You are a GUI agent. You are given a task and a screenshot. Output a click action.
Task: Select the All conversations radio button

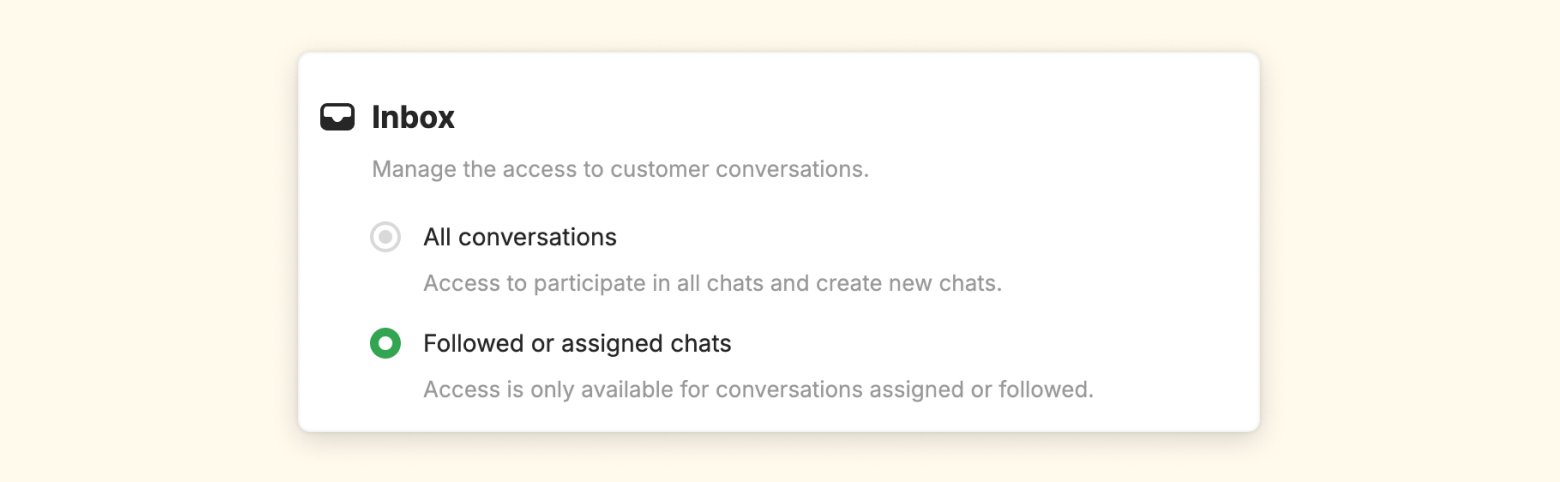click(x=385, y=237)
